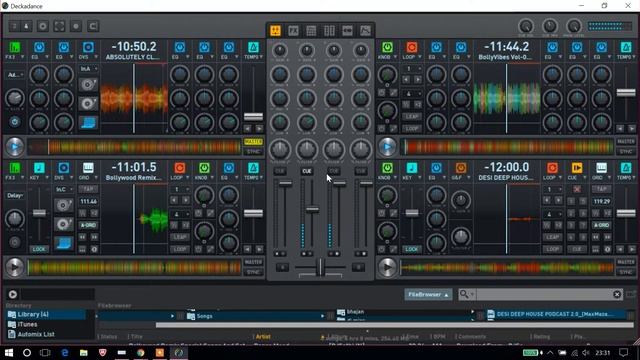This screenshot has width=640, height=360.
Task: Select iTunes in directory list
Action: 27,324
